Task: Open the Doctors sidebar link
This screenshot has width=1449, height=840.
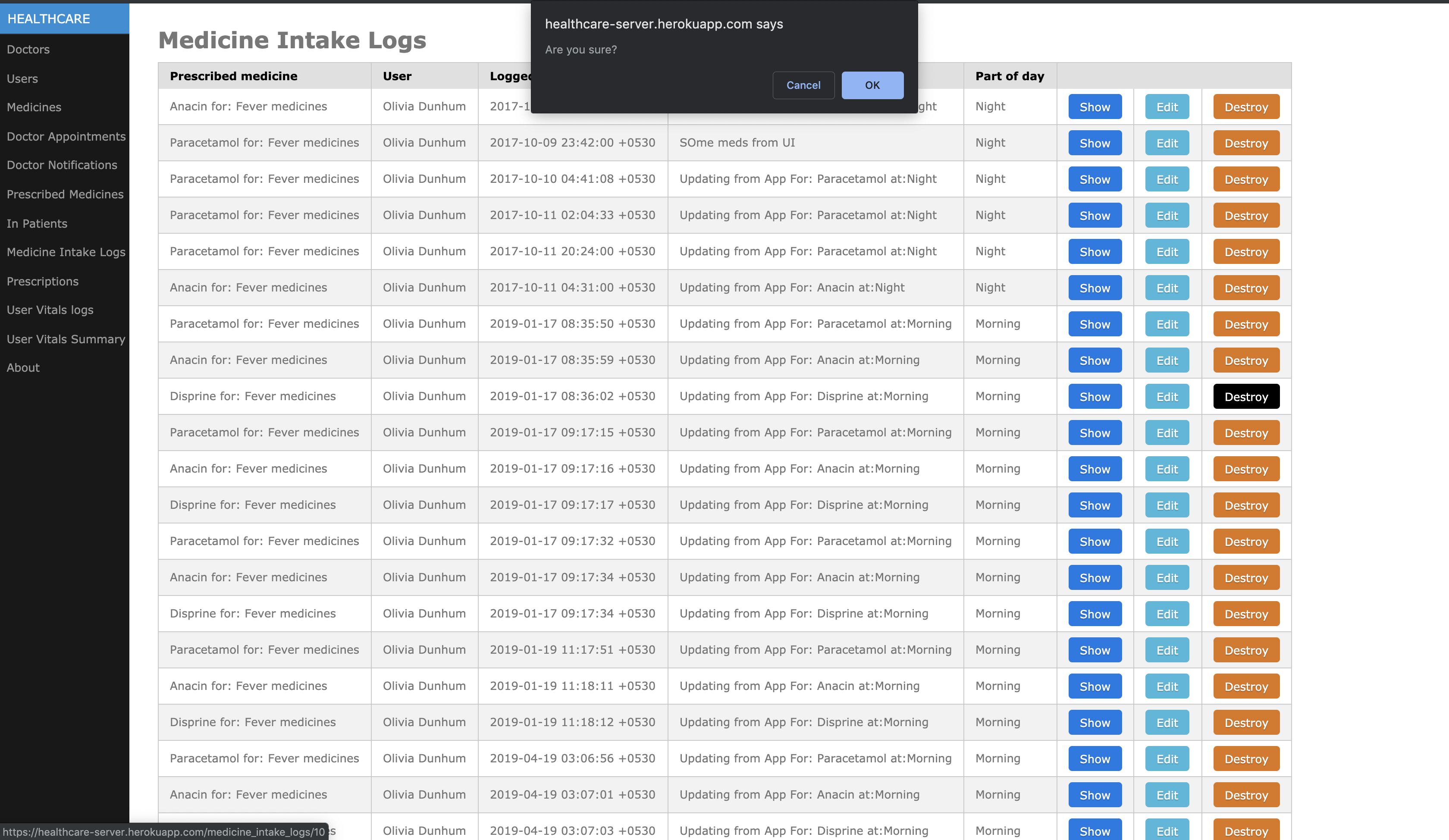Action: click(x=28, y=50)
